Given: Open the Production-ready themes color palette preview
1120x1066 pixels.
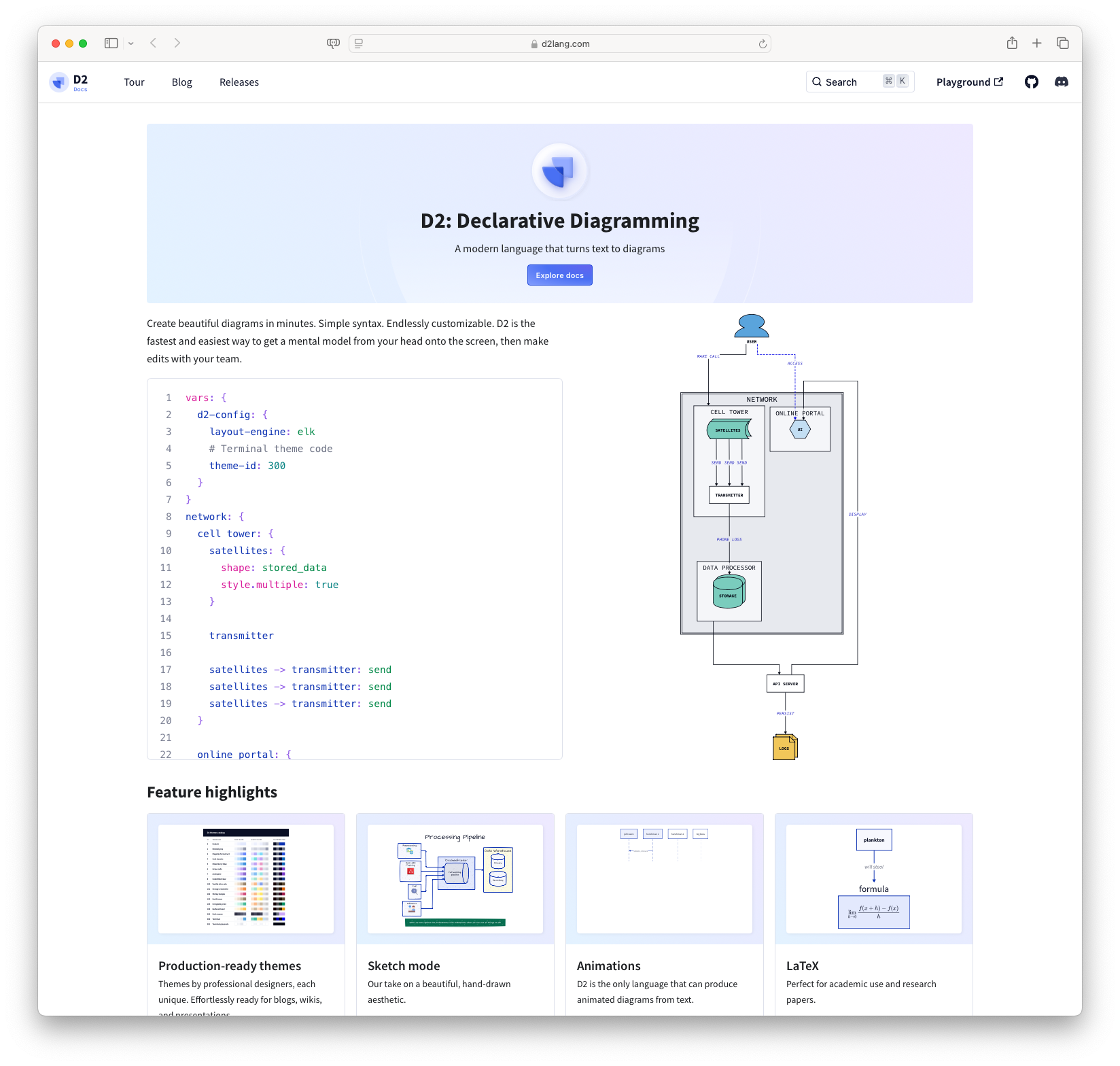Looking at the screenshot, I should coord(246,878).
